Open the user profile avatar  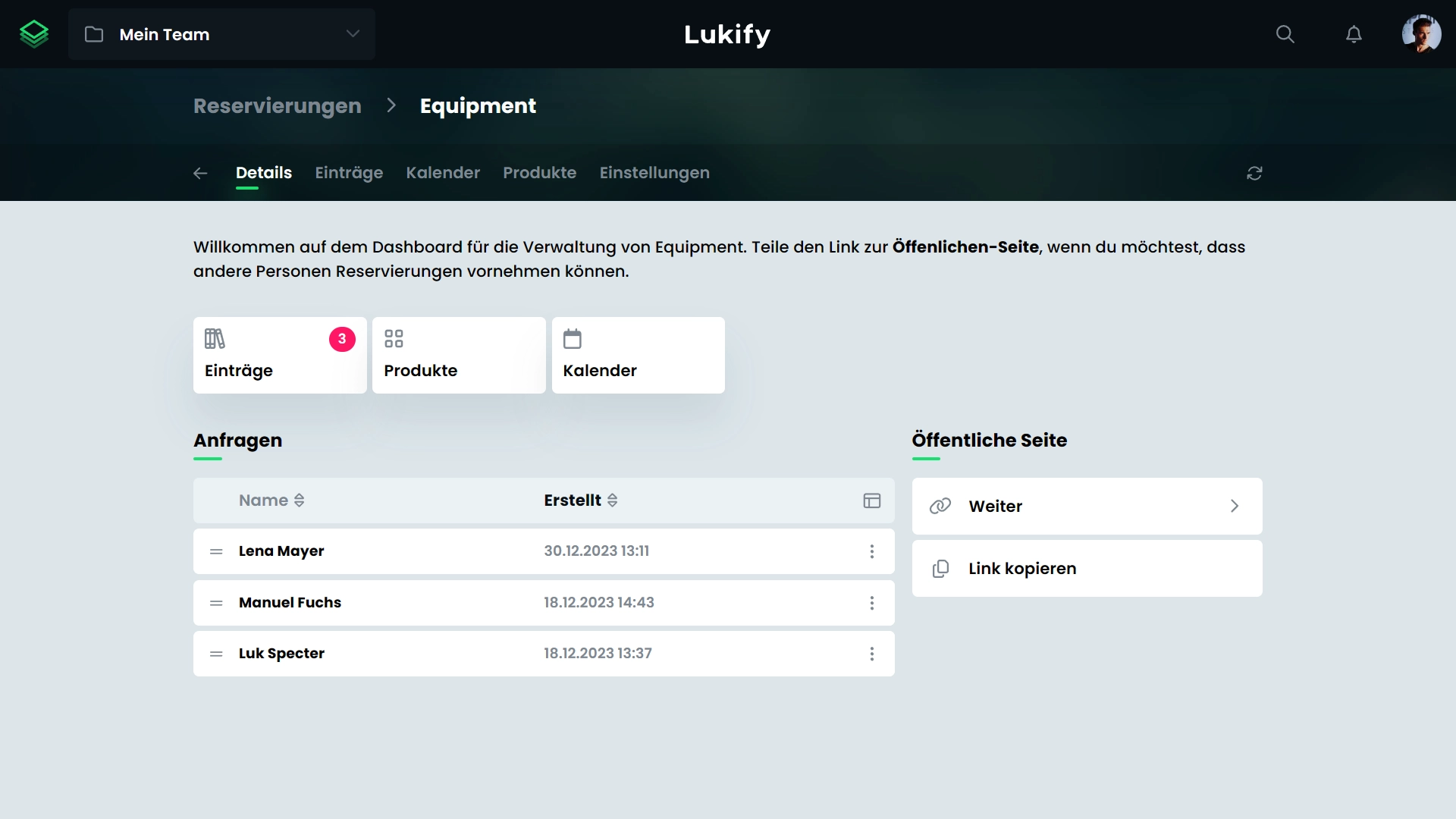click(x=1421, y=34)
